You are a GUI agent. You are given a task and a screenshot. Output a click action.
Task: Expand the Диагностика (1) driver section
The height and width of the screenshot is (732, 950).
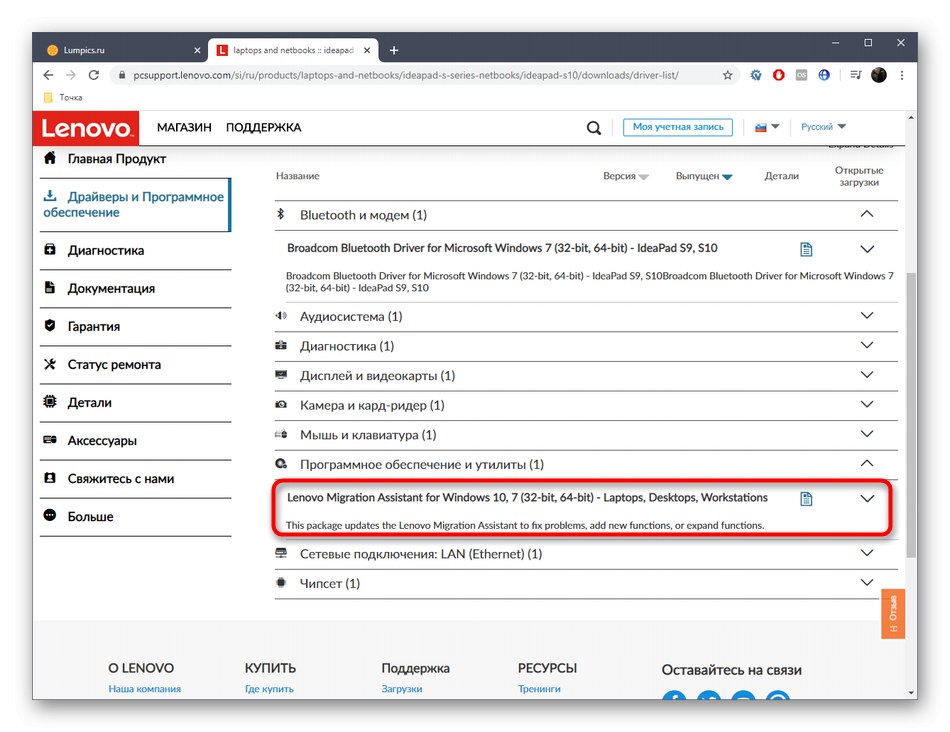[867, 345]
